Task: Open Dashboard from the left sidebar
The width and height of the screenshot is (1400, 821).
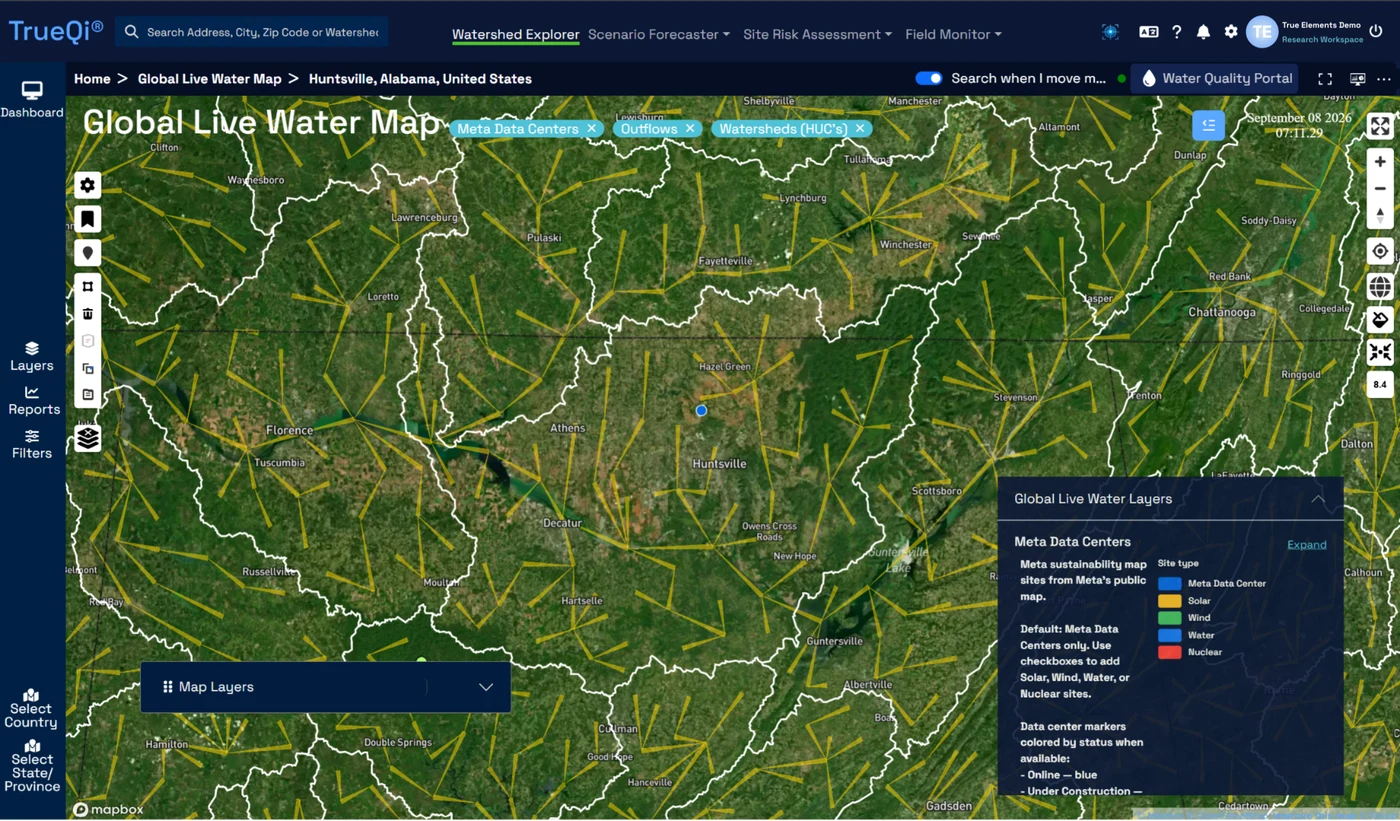Action: (32, 100)
